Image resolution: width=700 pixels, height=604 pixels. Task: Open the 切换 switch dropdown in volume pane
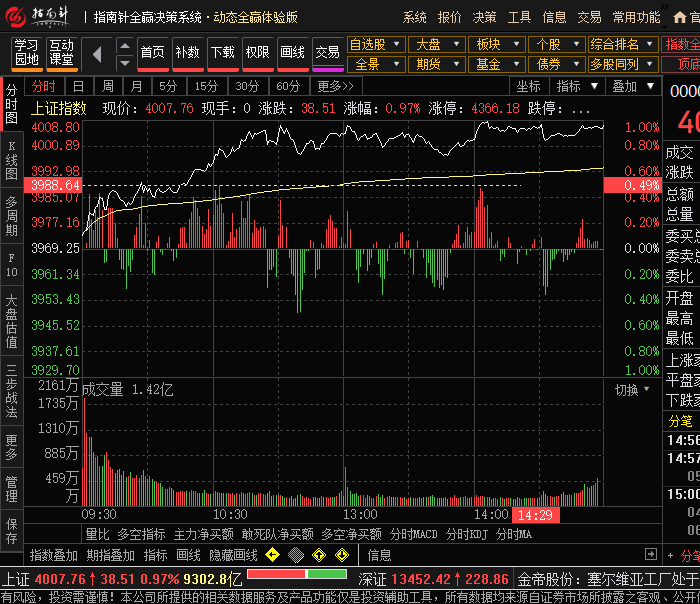click(x=632, y=390)
